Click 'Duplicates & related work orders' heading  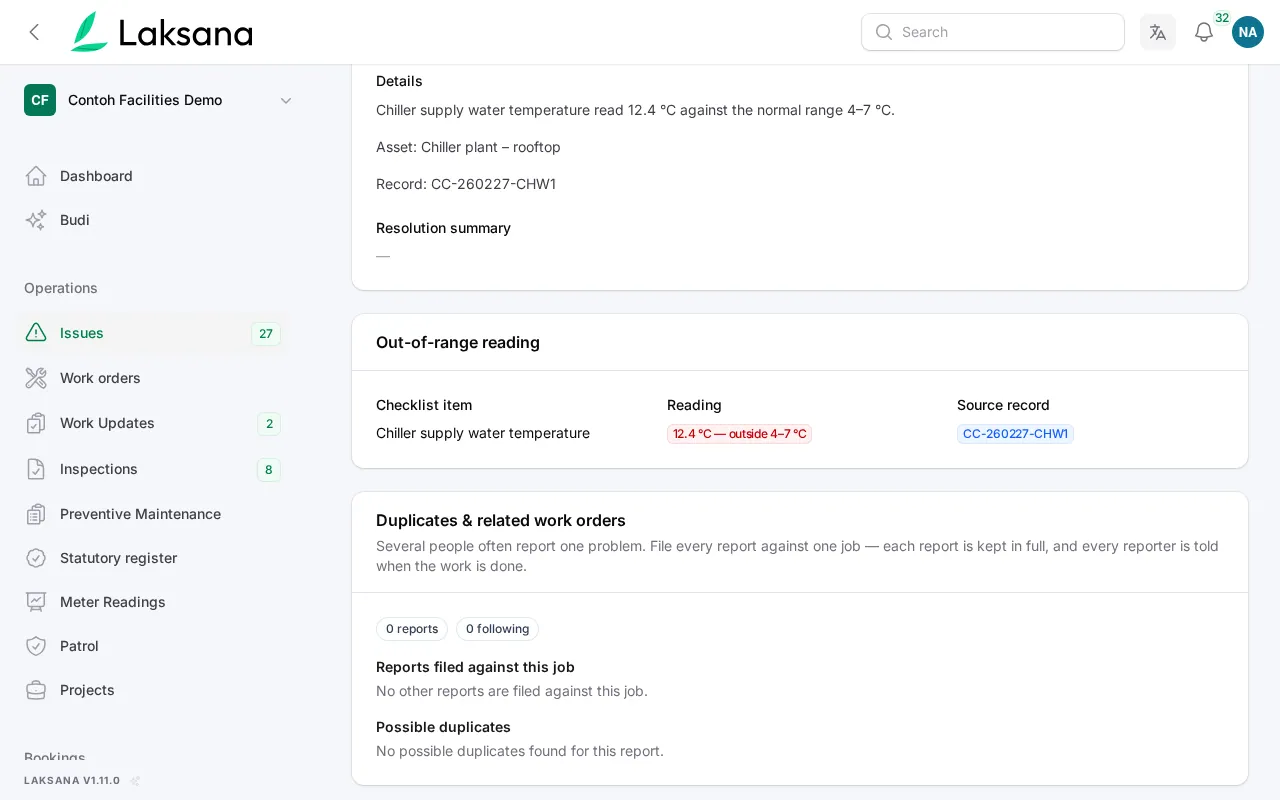501,520
